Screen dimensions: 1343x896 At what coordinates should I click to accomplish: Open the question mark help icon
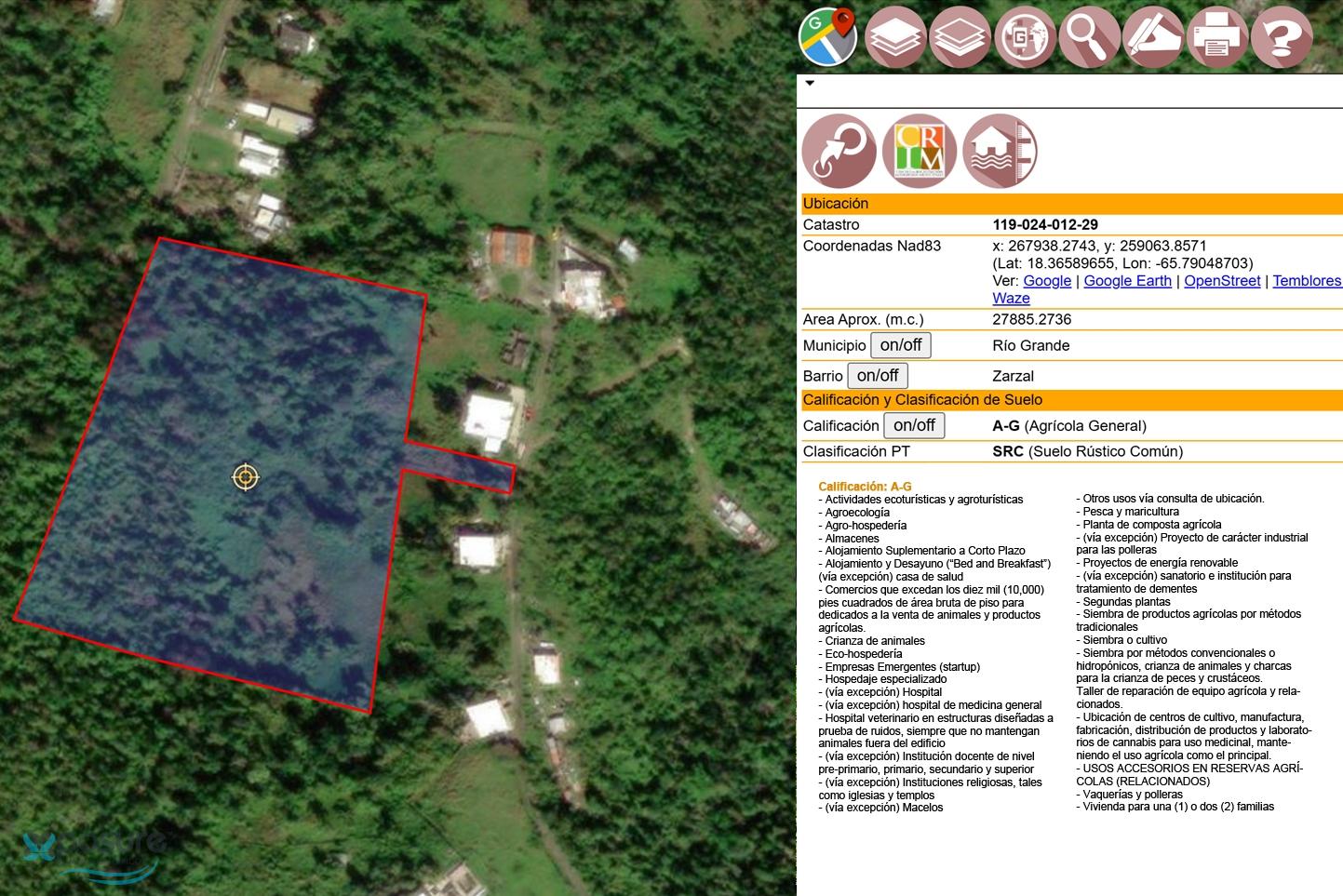pos(1282,37)
